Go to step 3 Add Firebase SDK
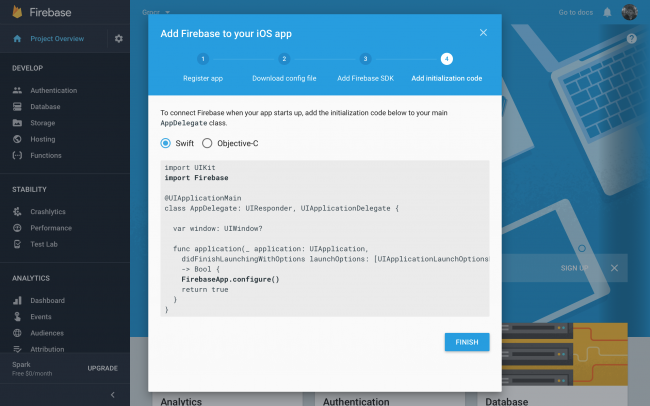Screen dimensions: 650x406 pyautogui.click(x=365, y=67)
